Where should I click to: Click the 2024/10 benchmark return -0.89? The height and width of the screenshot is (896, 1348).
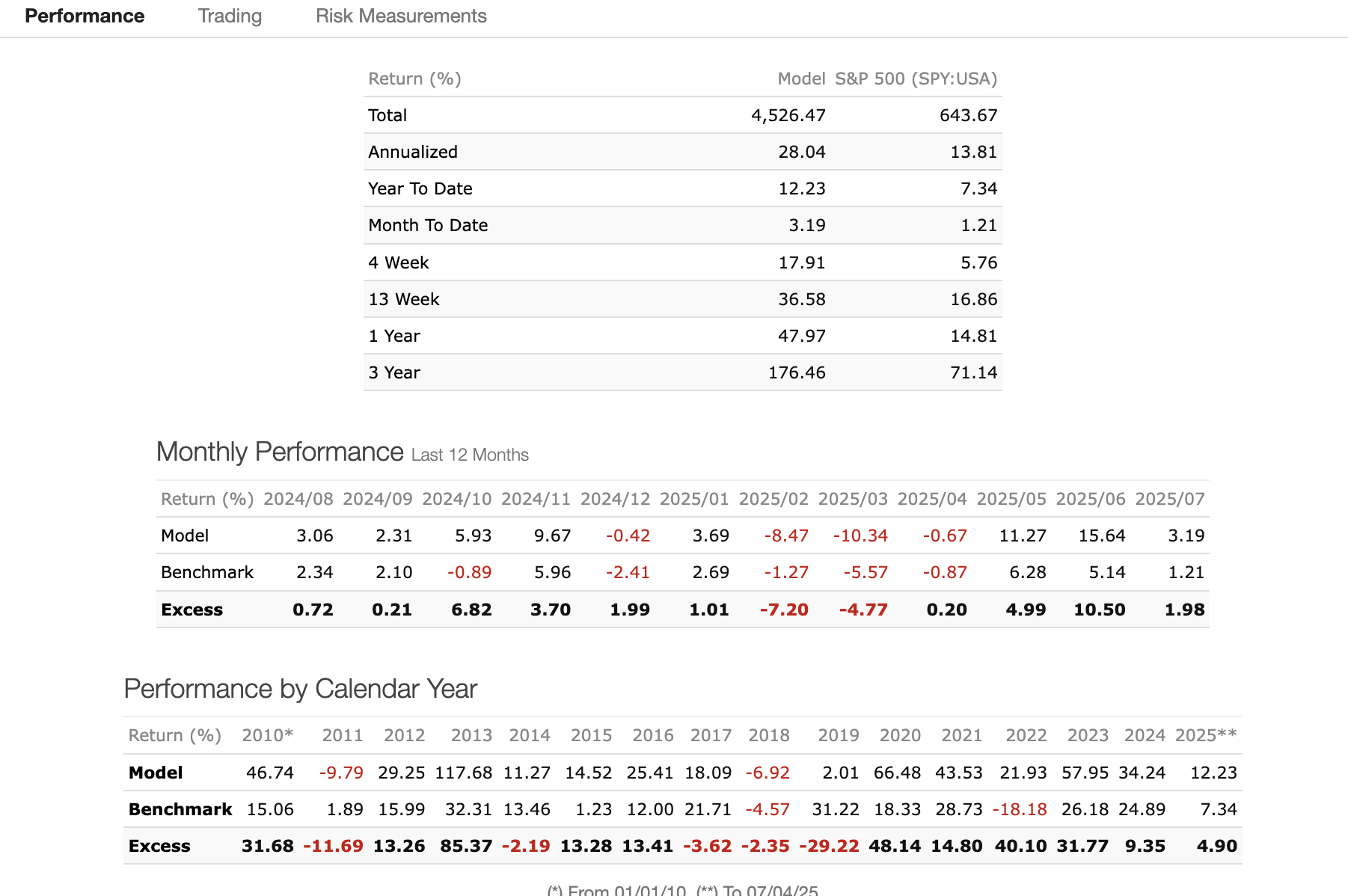tap(469, 572)
